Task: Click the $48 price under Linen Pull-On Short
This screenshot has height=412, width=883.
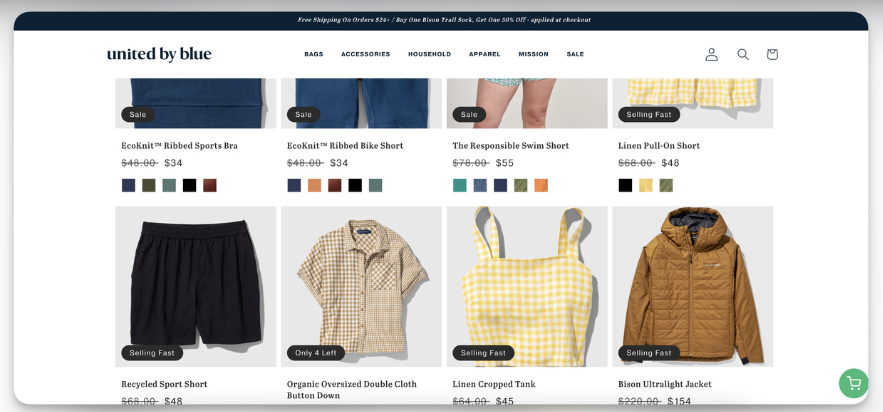Action: 670,163
